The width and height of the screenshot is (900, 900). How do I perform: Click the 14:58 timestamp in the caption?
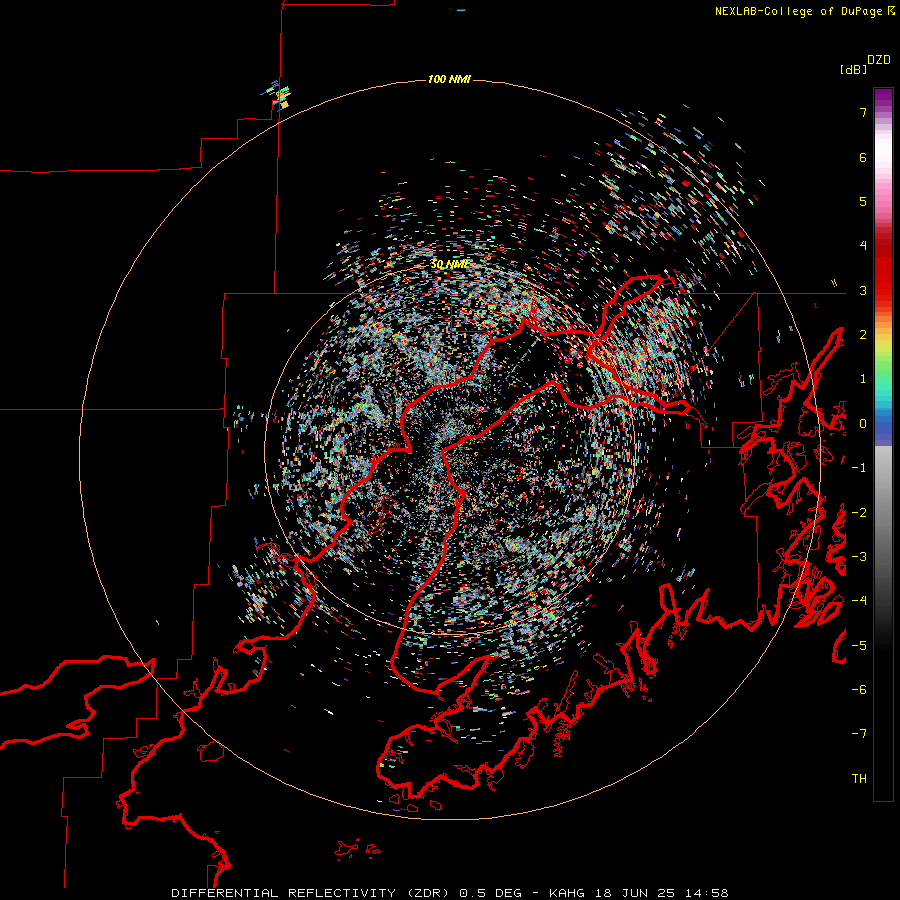[x=707, y=893]
